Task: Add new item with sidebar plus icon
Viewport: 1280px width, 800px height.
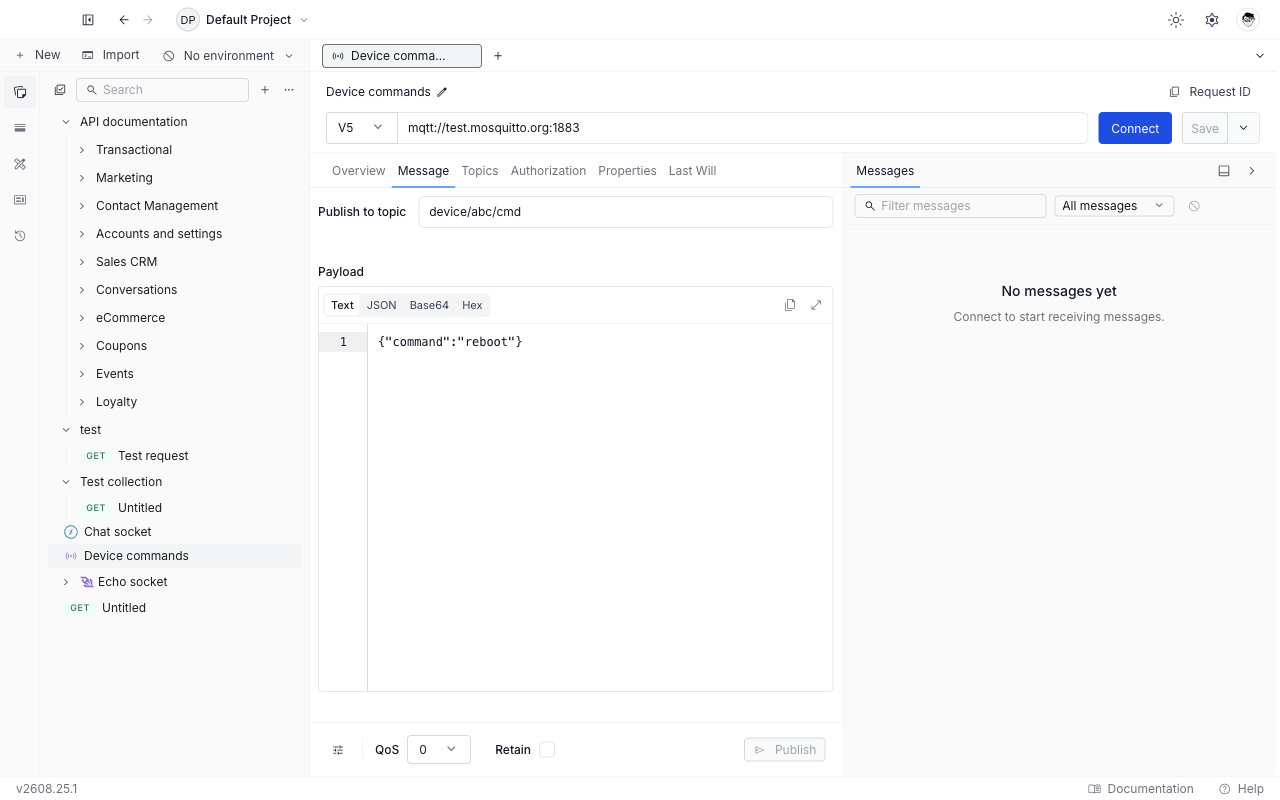Action: point(265,90)
